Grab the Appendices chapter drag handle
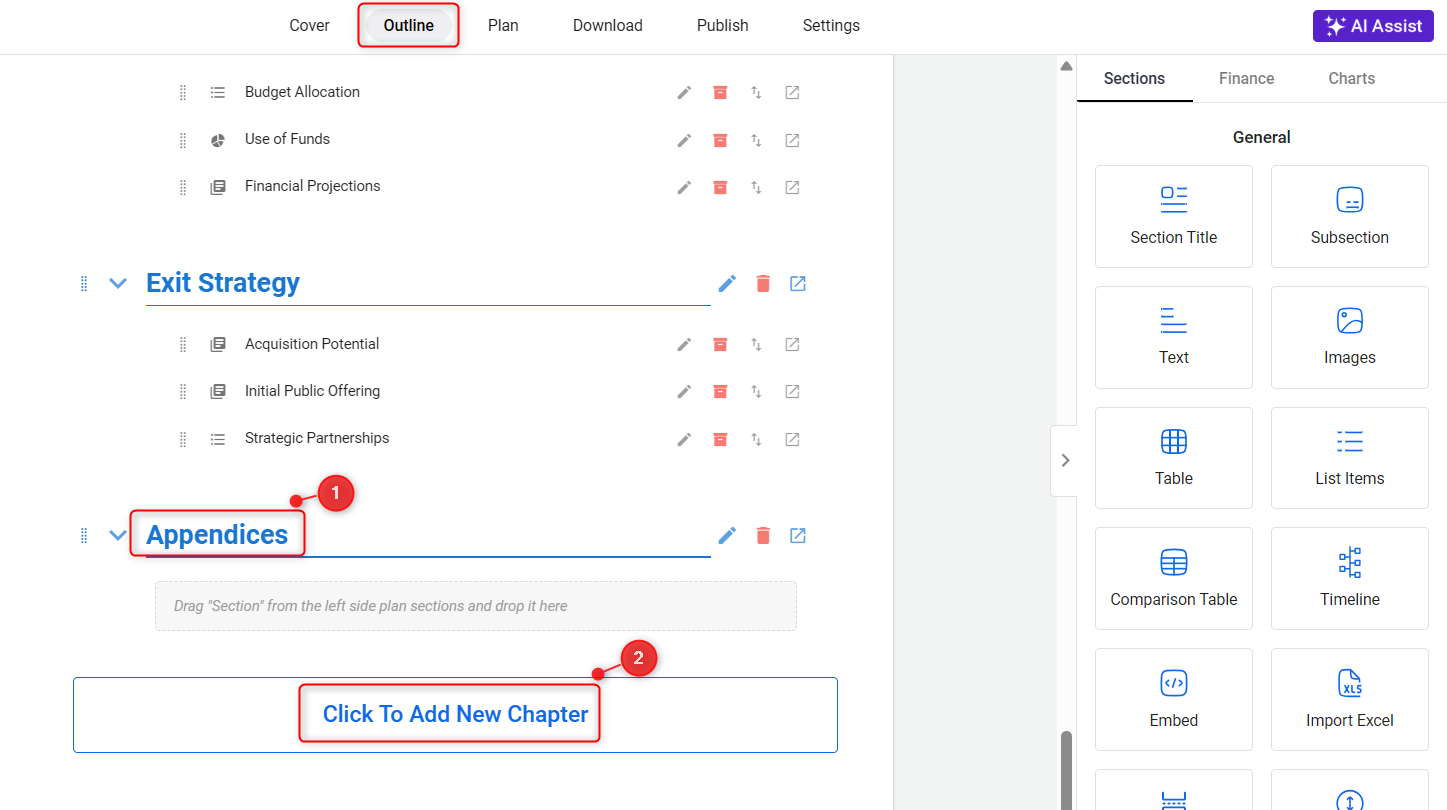The image size is (1447, 810). coord(84,535)
